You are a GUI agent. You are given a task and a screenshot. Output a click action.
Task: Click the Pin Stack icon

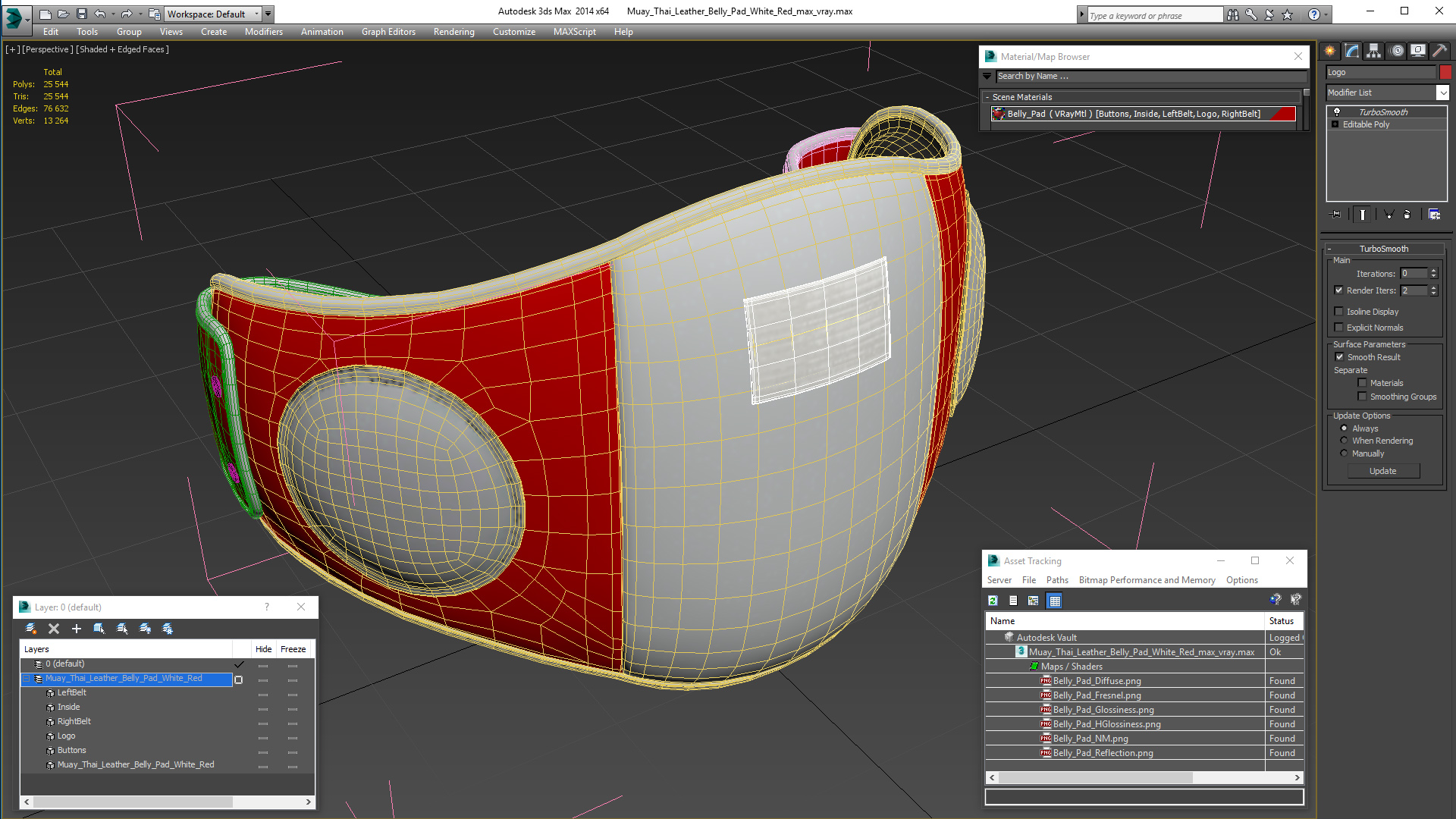1336,215
